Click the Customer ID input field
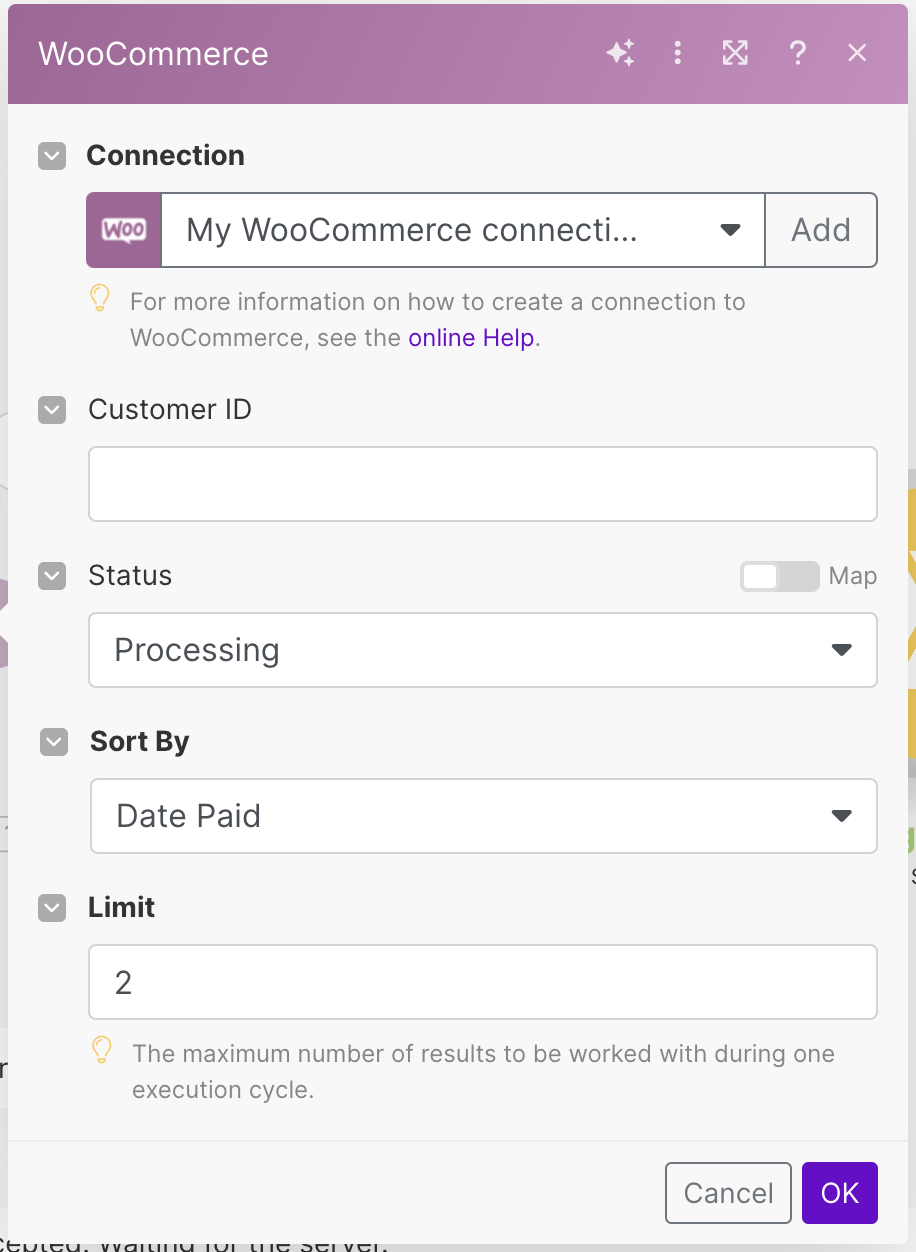The height and width of the screenshot is (1252, 916). [482, 484]
